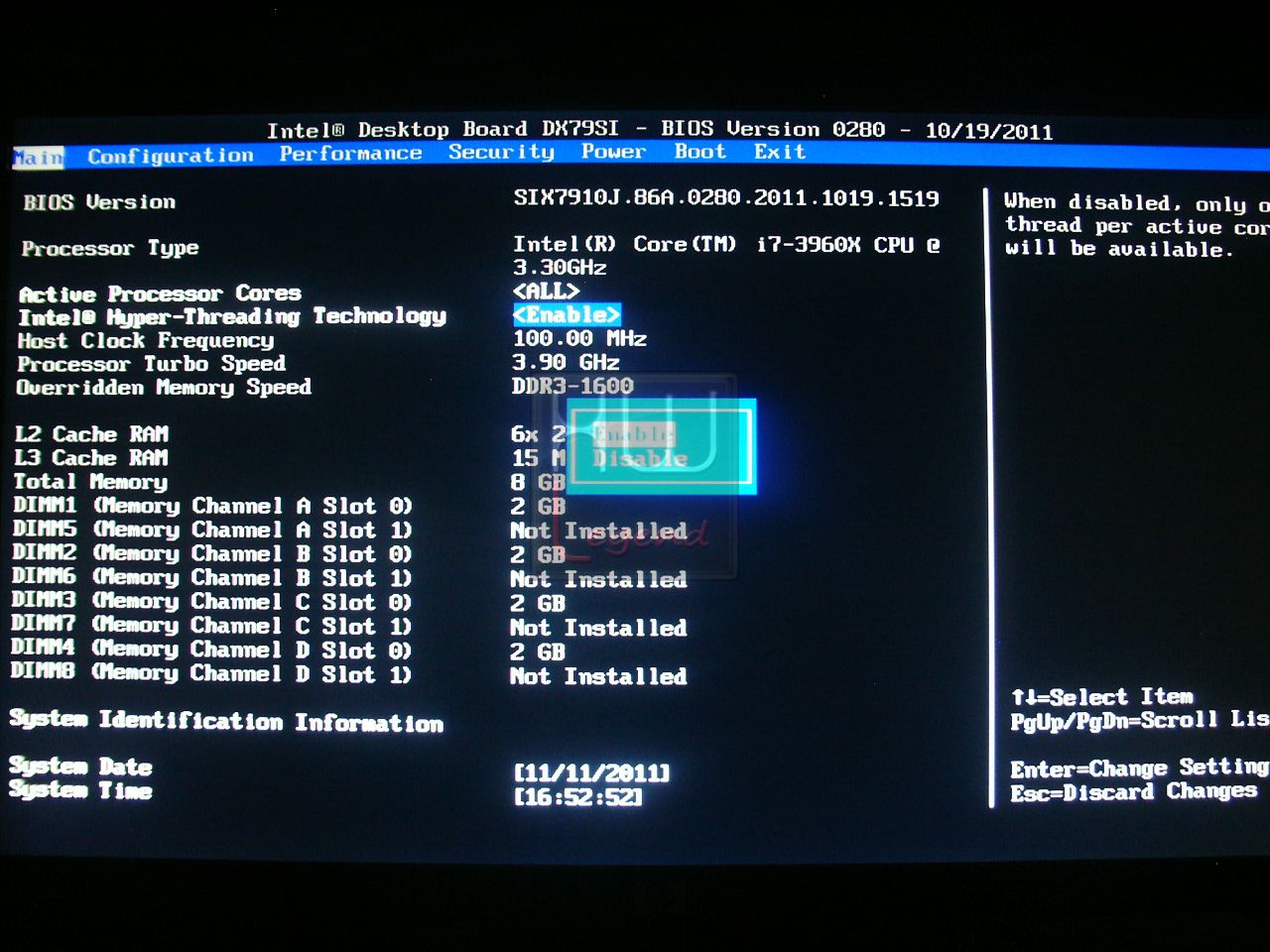
Task: Click DIMM5 Memory Channel A Slot 1
Action: pos(212,530)
